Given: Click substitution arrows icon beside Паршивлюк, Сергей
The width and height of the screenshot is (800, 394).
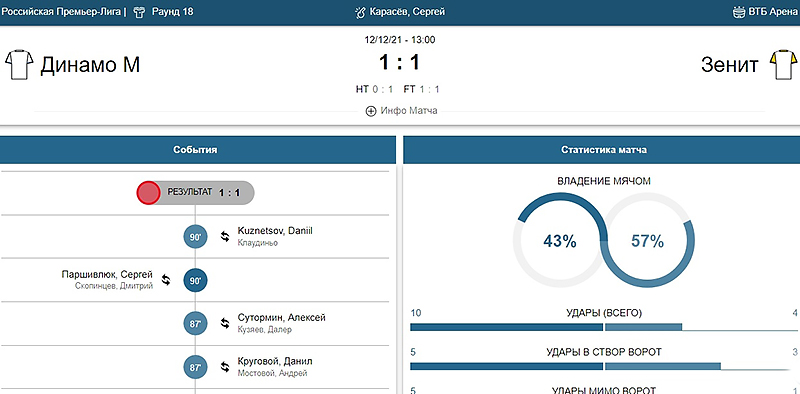Looking at the screenshot, I should point(166,280).
